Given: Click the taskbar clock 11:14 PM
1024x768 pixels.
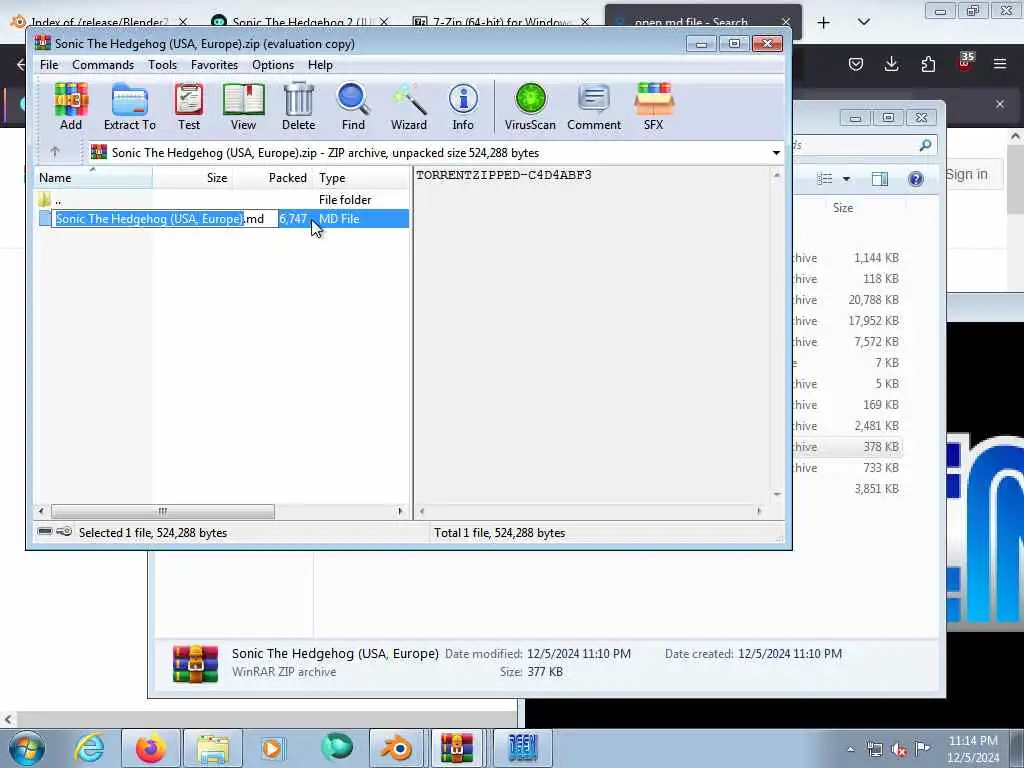Looking at the screenshot, I should [x=972, y=741].
